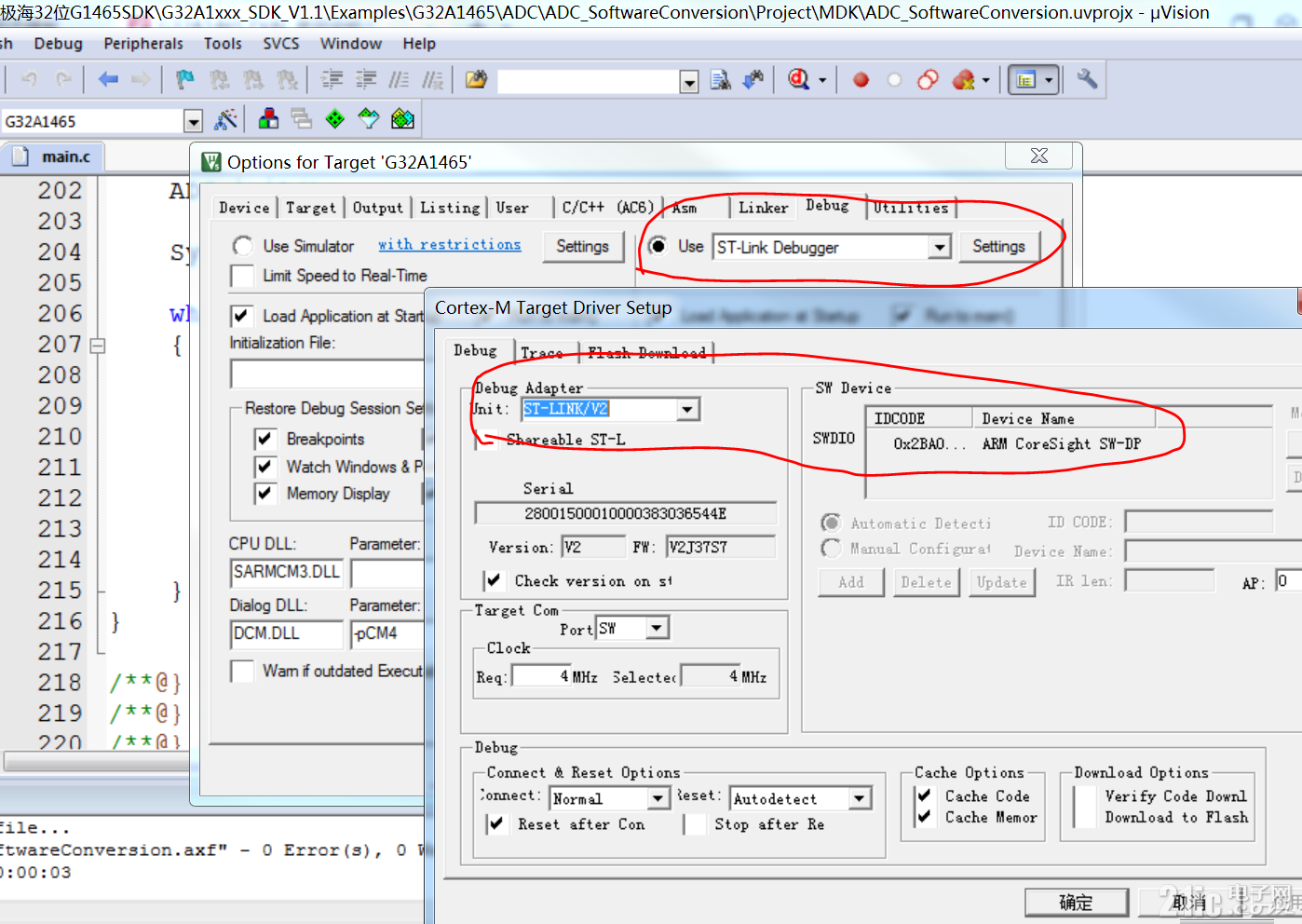Expand the find text box dropdown in toolbar
The width and height of the screenshot is (1302, 924).
[x=689, y=82]
